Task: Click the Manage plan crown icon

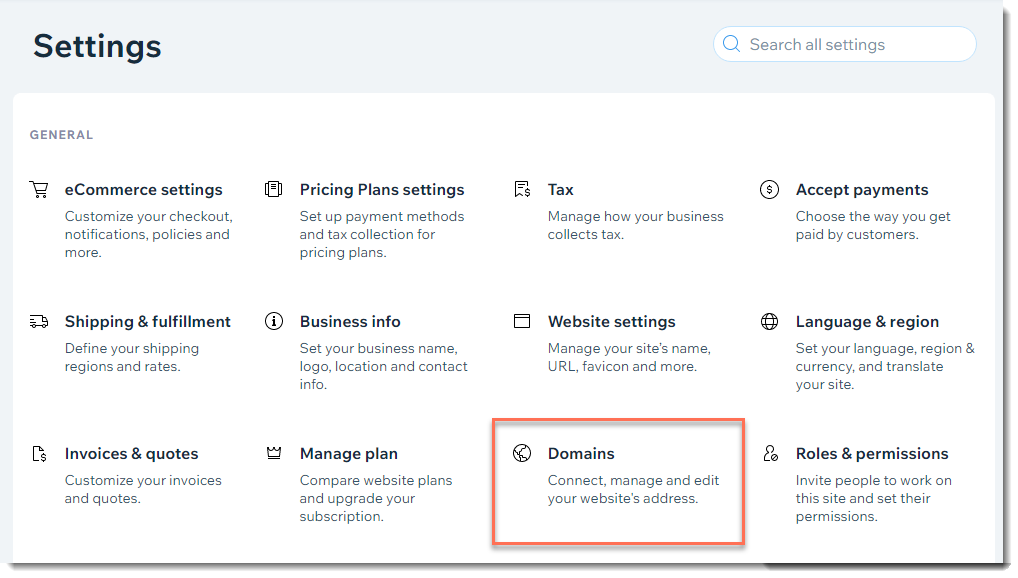Action: 274,453
